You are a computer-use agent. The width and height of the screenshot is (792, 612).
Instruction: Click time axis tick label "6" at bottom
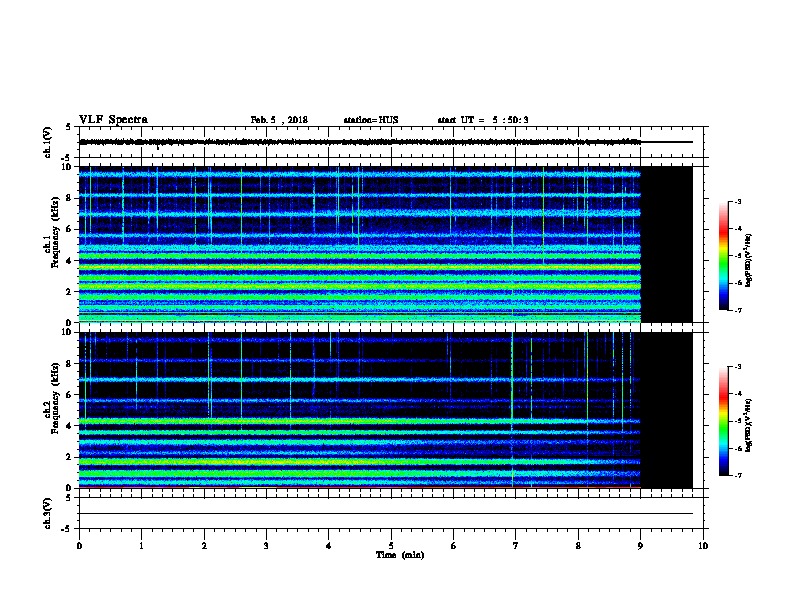coord(453,545)
